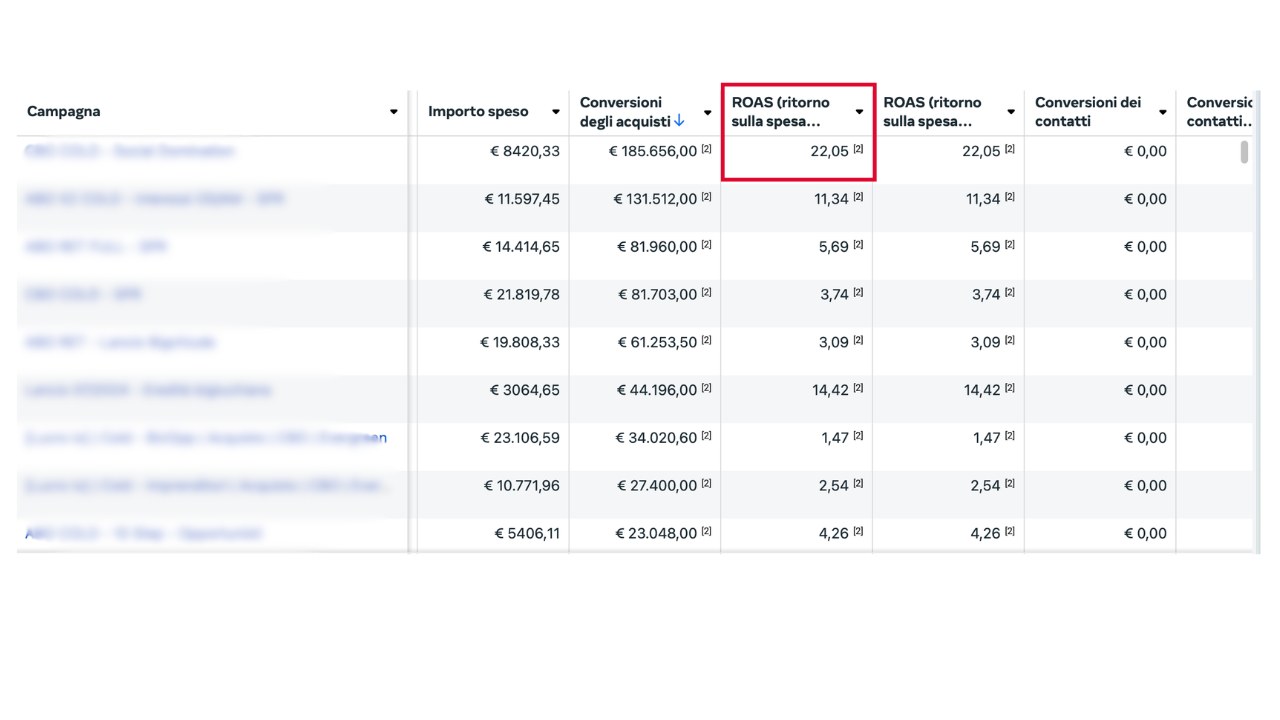Open the Conversioni dei contatti column dropdown arrow
The height and width of the screenshot is (720, 1280).
(x=1162, y=112)
